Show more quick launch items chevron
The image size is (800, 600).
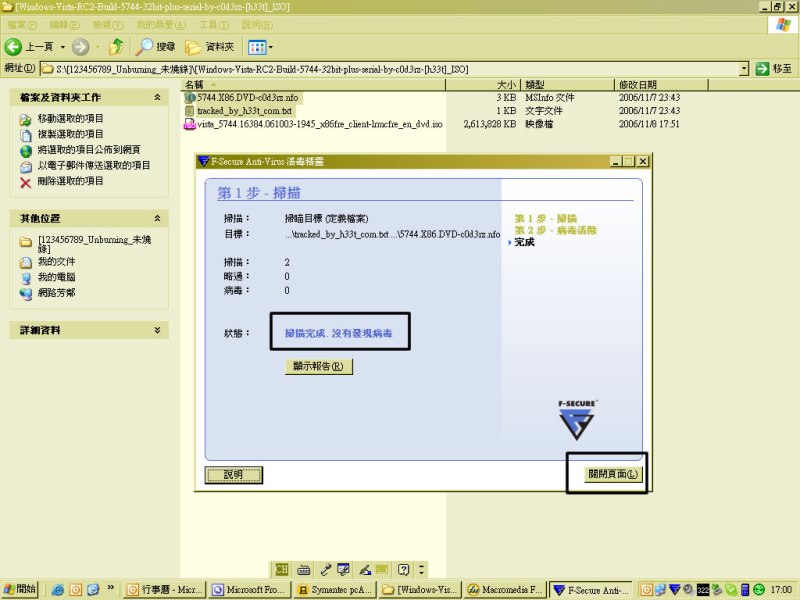pyautogui.click(x=110, y=587)
